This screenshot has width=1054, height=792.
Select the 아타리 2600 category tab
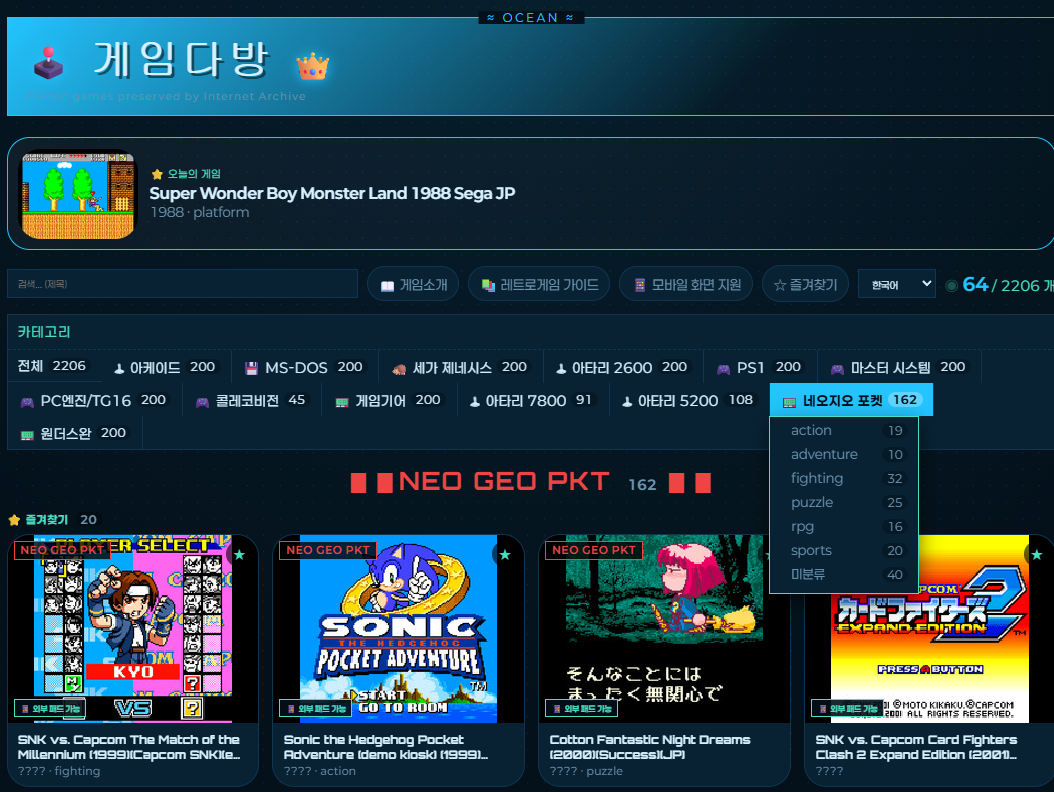tap(622, 367)
